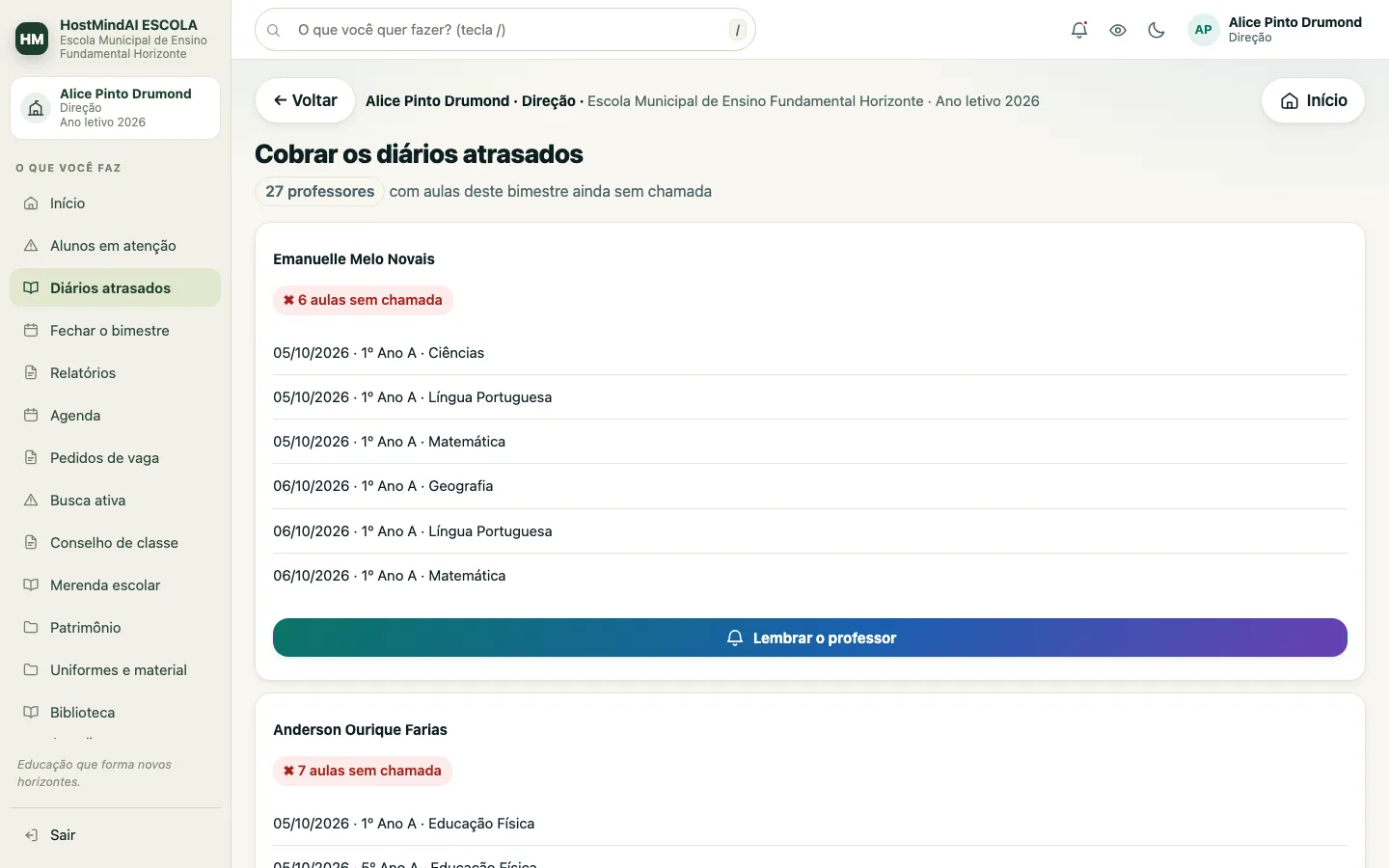The height and width of the screenshot is (868, 1389).
Task: Click the Busca ativa warning icon
Action: click(x=31, y=501)
